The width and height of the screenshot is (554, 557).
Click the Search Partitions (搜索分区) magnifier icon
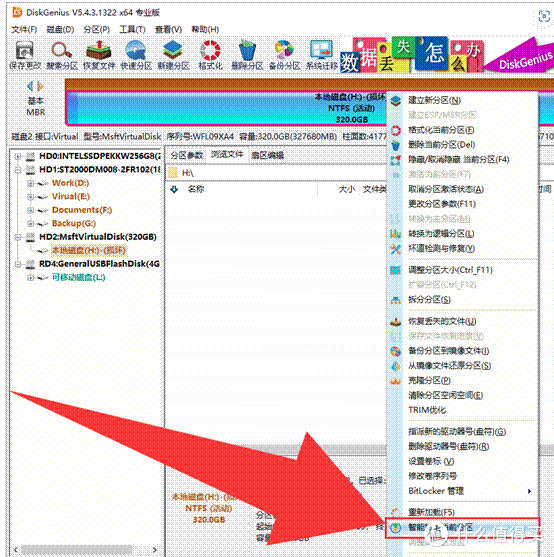pyautogui.click(x=62, y=55)
